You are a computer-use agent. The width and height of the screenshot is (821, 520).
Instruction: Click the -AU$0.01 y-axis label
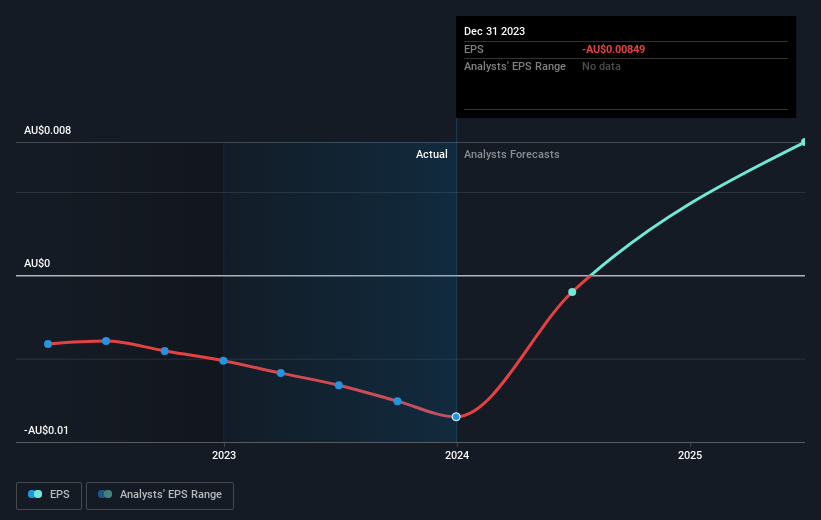pyautogui.click(x=46, y=430)
